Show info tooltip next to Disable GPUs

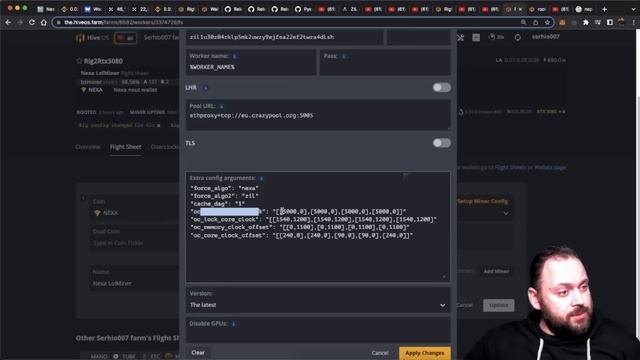(x=233, y=324)
